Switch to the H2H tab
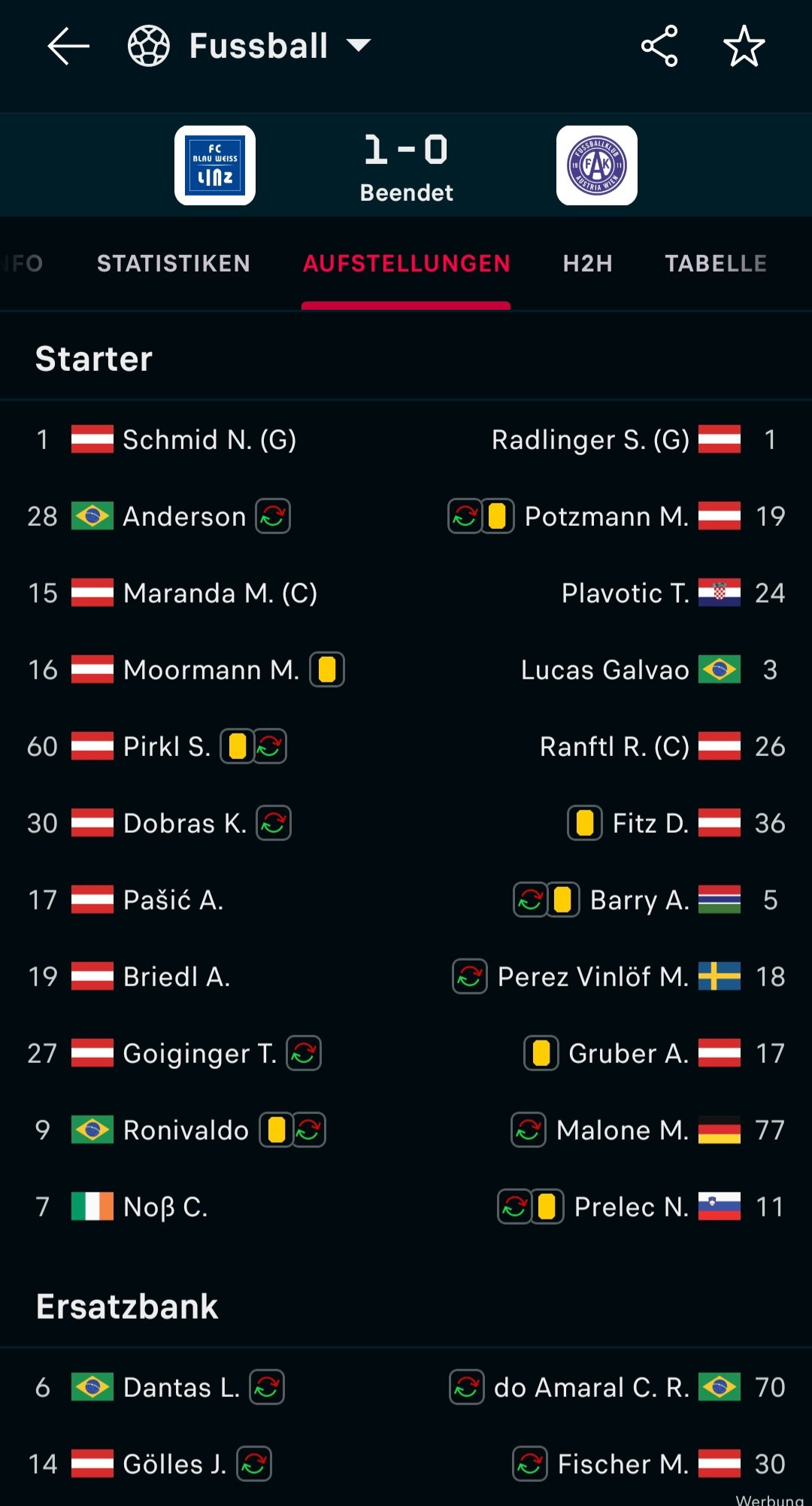 (x=588, y=263)
